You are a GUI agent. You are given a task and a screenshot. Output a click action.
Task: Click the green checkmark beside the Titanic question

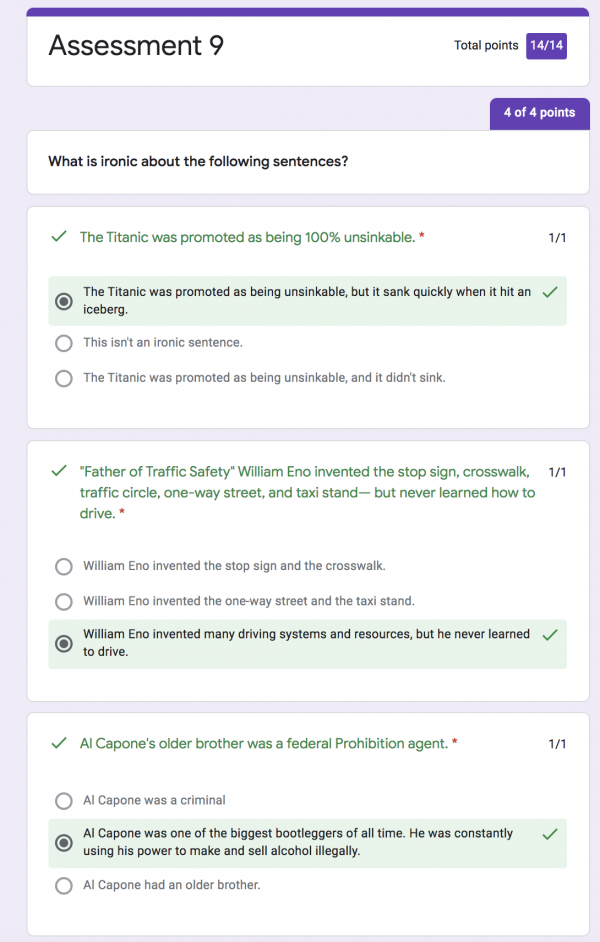60,237
